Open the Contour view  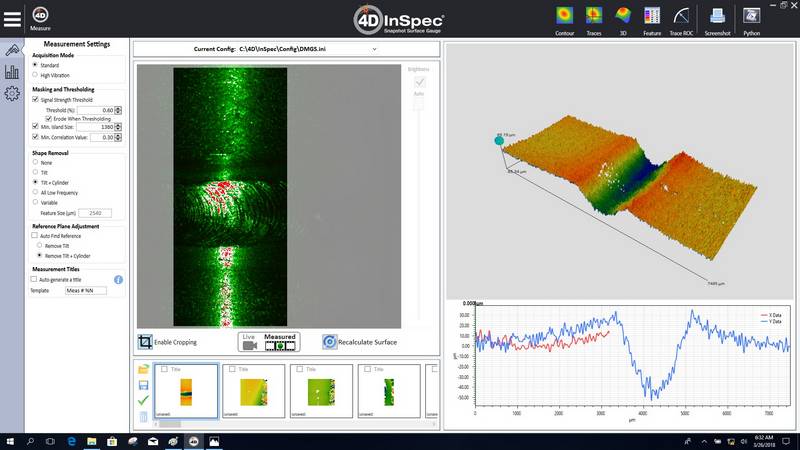[564, 21]
